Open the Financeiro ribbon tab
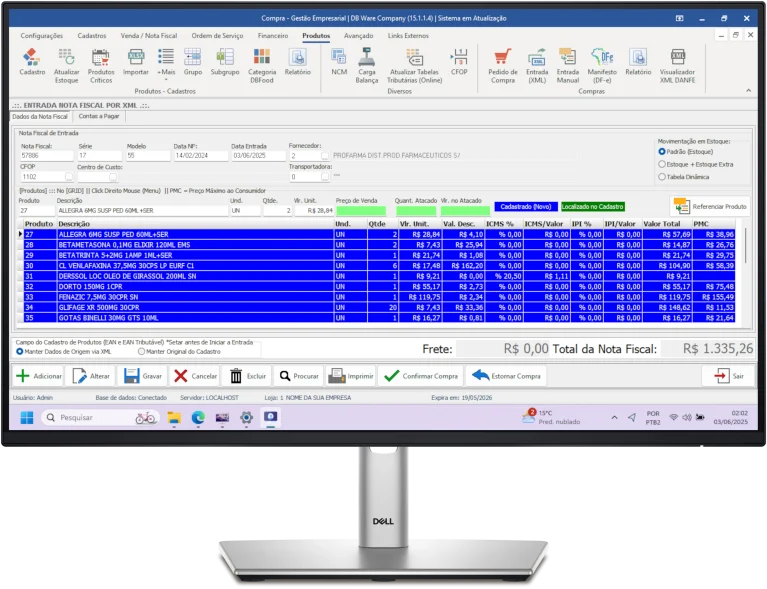The width and height of the screenshot is (767, 589). 272,35
